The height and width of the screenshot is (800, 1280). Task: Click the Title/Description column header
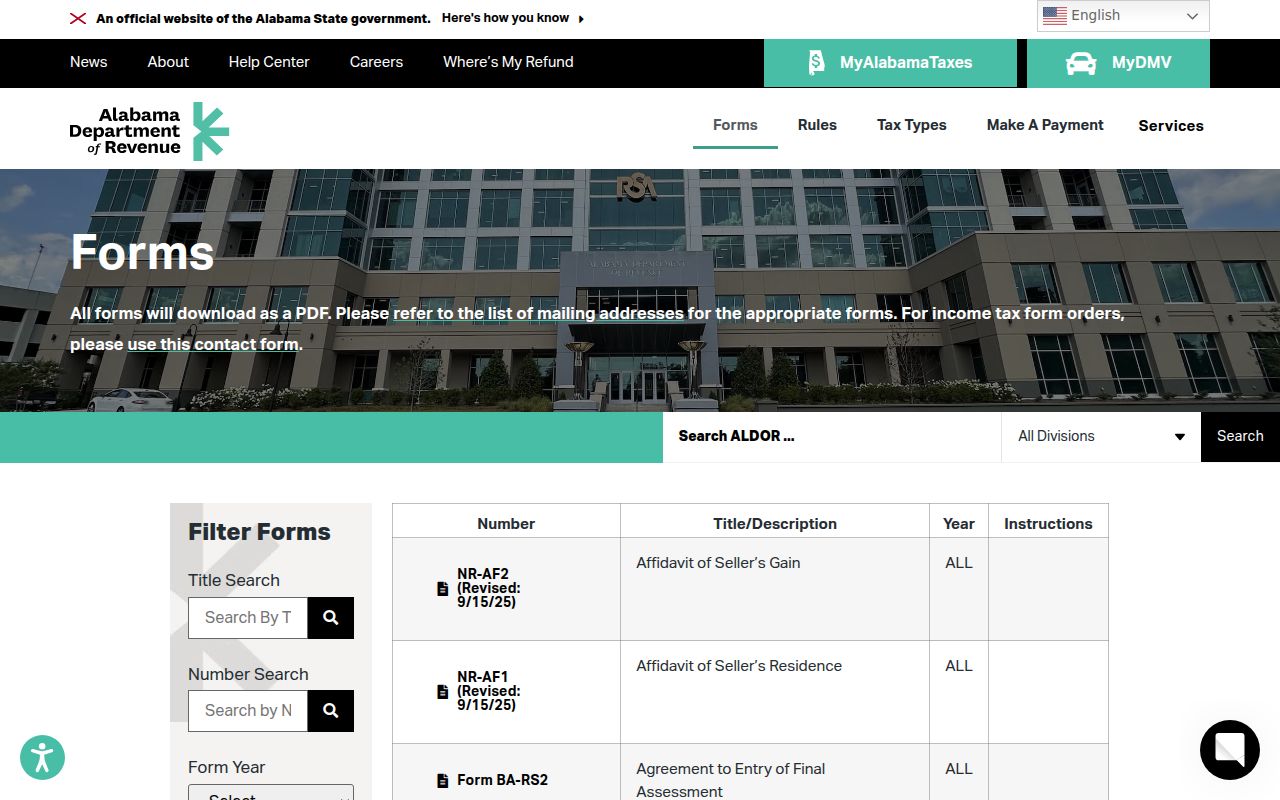coord(775,524)
